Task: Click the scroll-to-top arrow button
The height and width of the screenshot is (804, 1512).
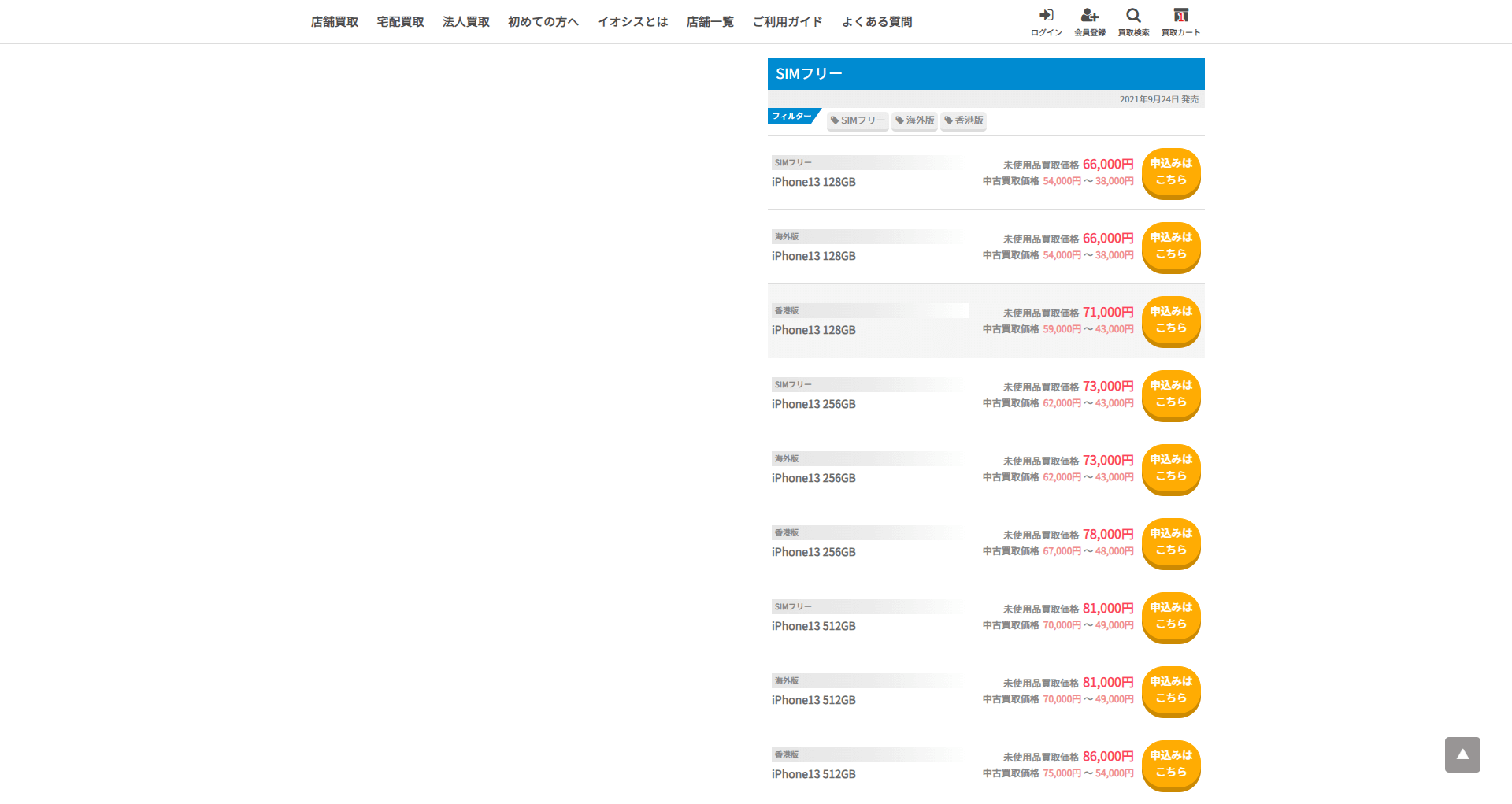Action: [1462, 754]
